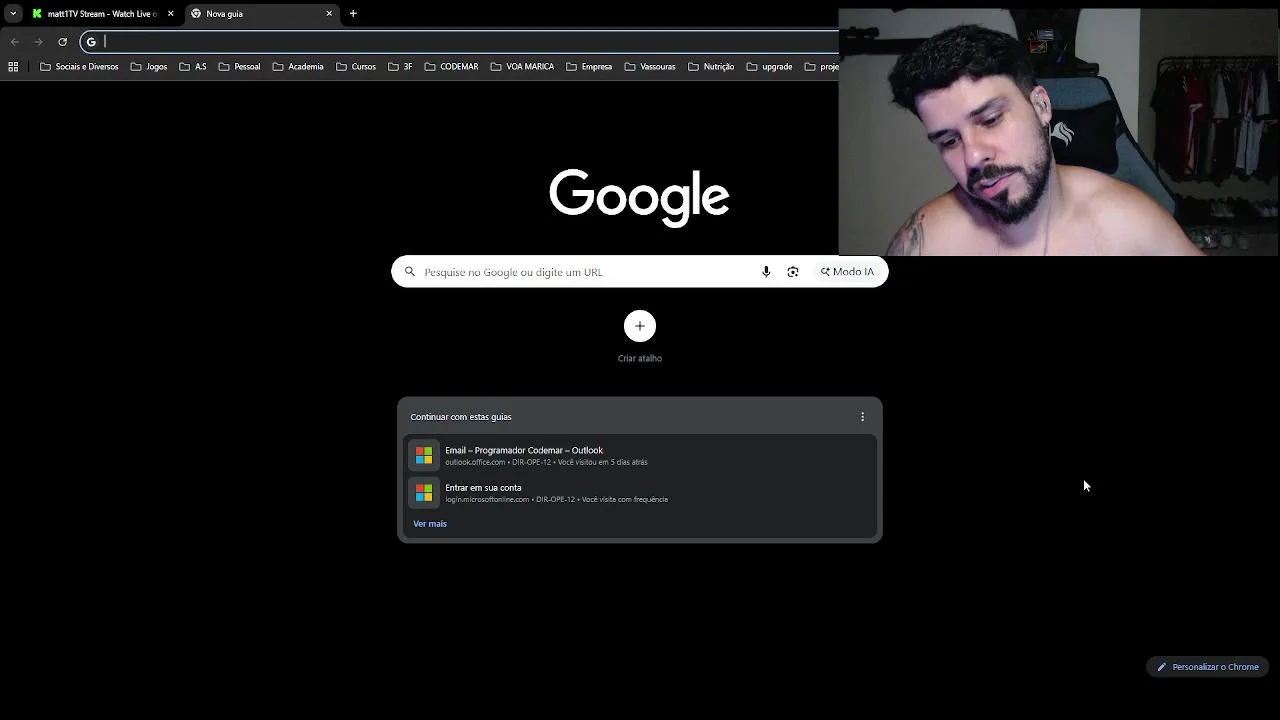Viewport: 1280px width, 720px height.
Task: Open the A.S bookmark folder
Action: (193, 67)
